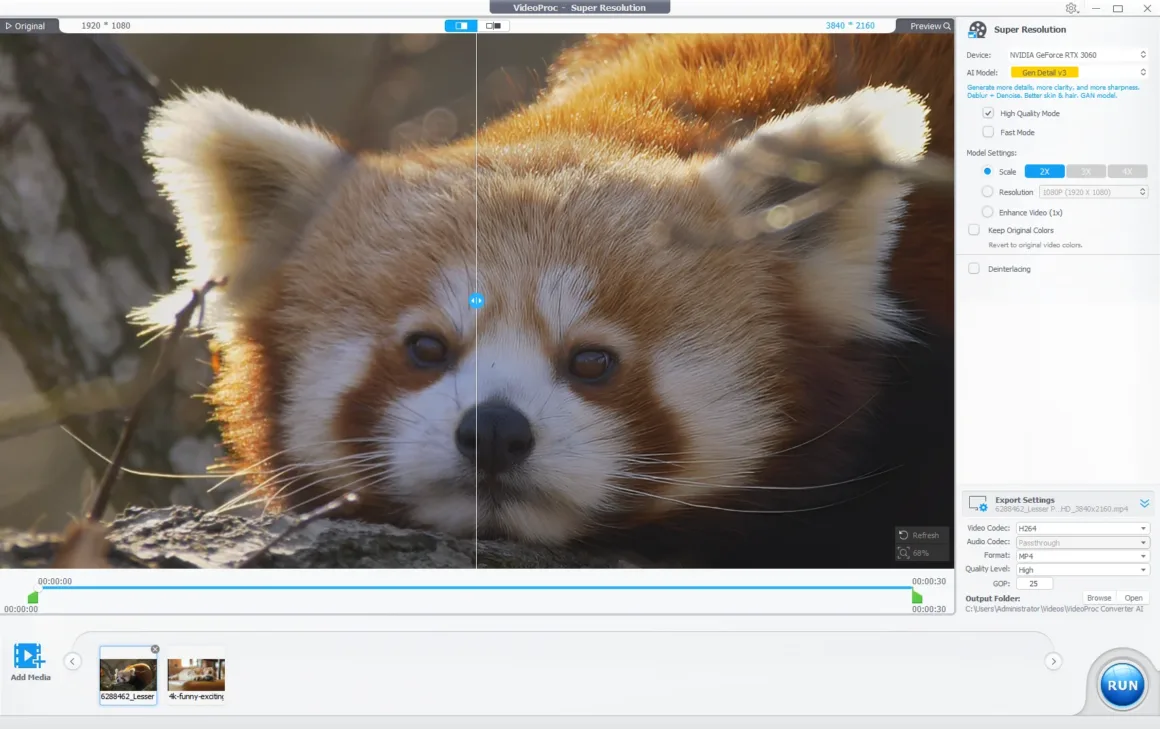1160x729 pixels.
Task: Select the 6288462_Lesser red panda thumbnail
Action: (128, 675)
